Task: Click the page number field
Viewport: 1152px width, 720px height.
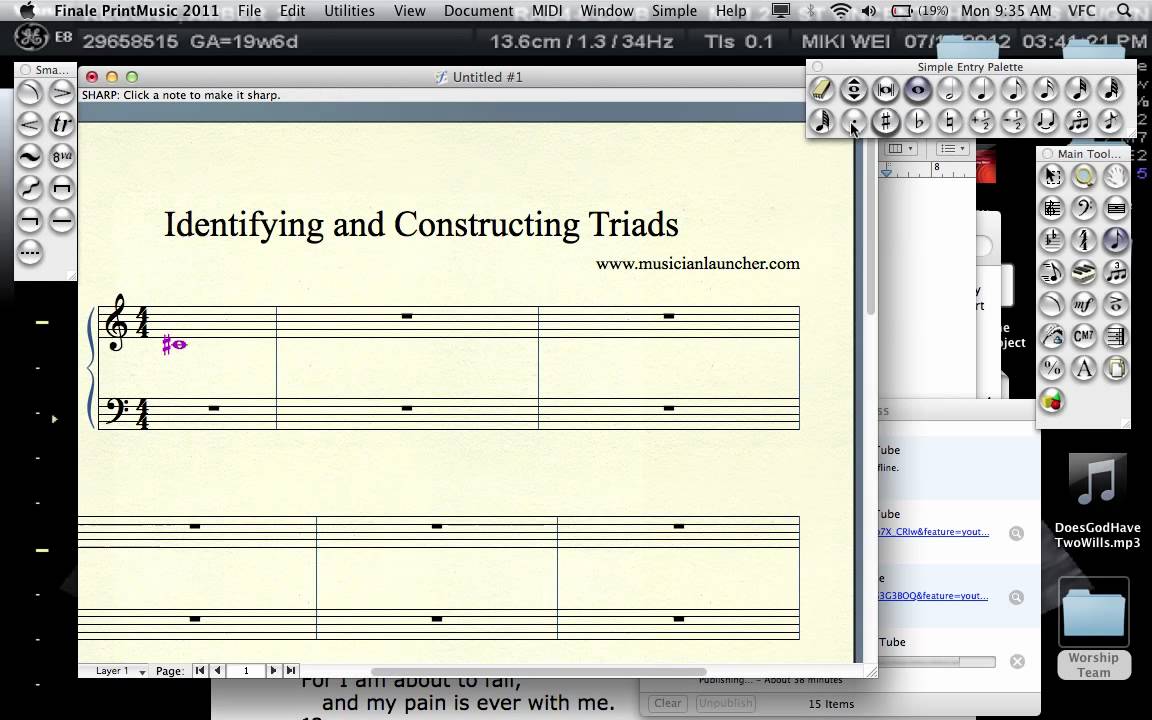Action: coord(246,670)
